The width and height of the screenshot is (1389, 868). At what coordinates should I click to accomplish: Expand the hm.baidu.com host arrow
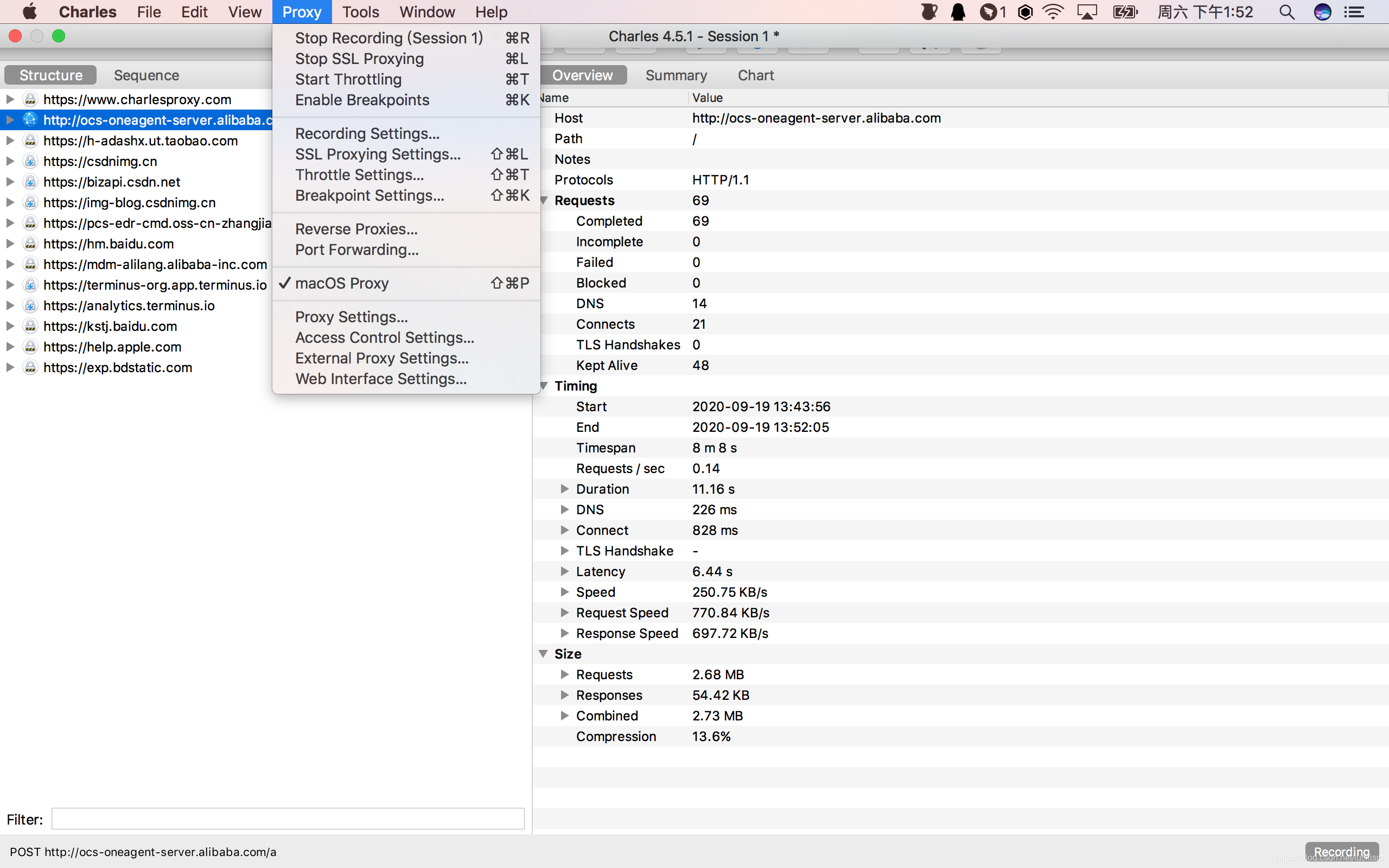[x=10, y=244]
